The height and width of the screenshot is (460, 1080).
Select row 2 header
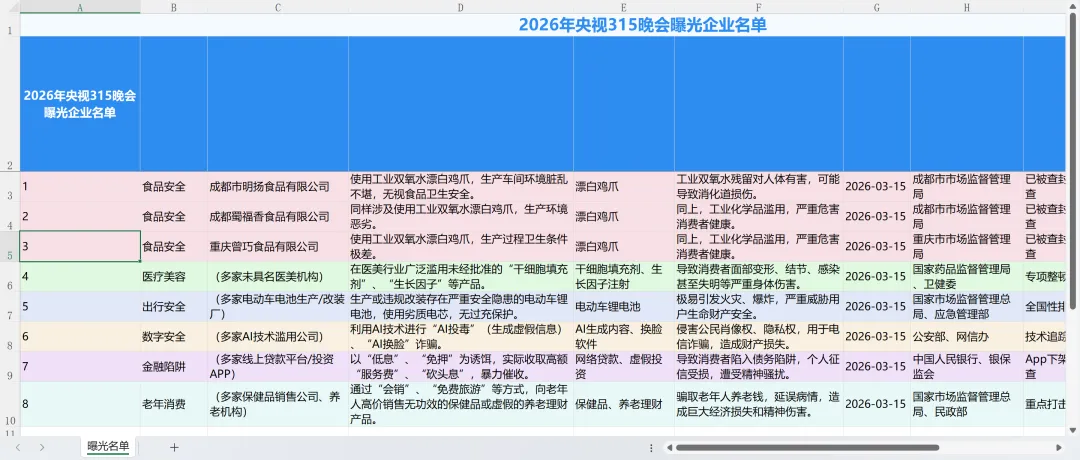[x=10, y=104]
